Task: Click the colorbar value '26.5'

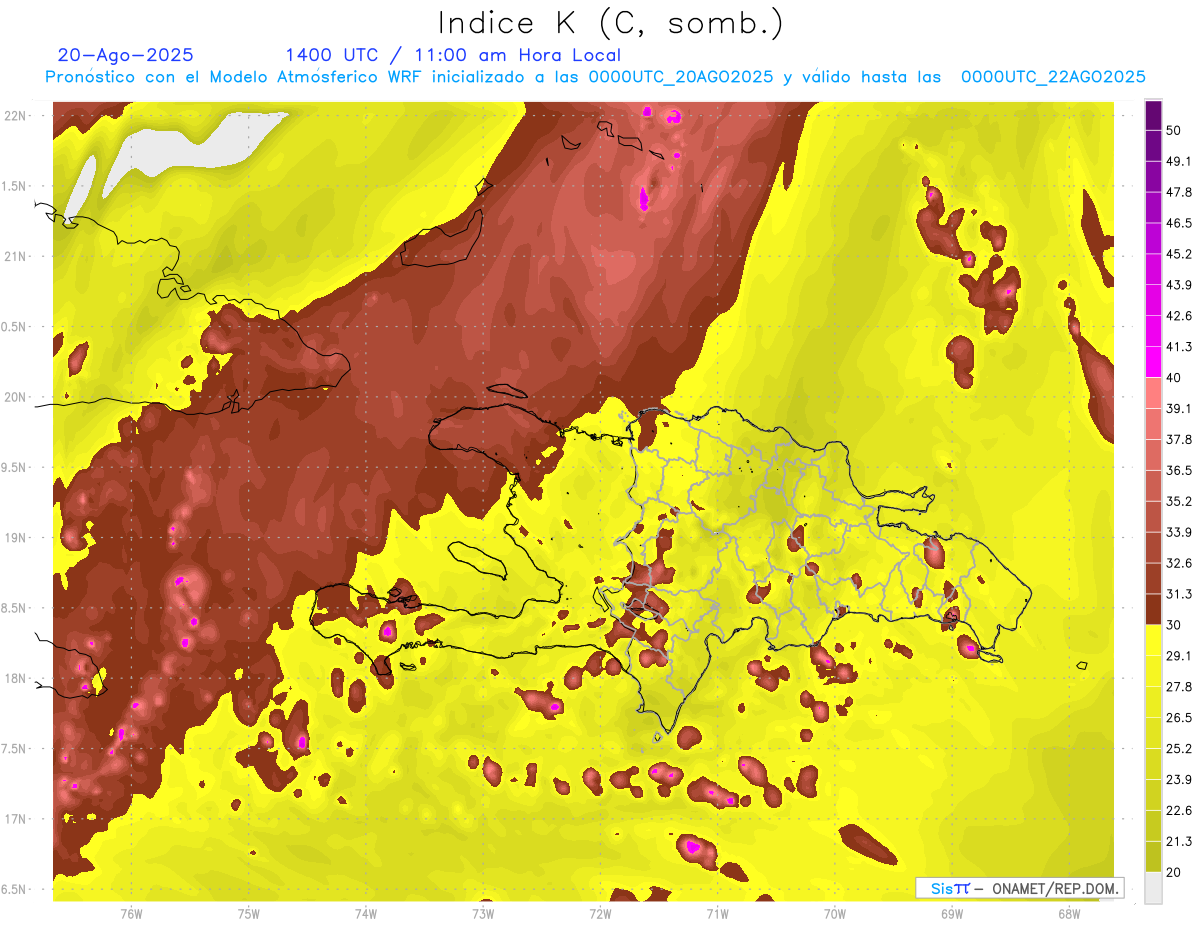Action: 1178,718
